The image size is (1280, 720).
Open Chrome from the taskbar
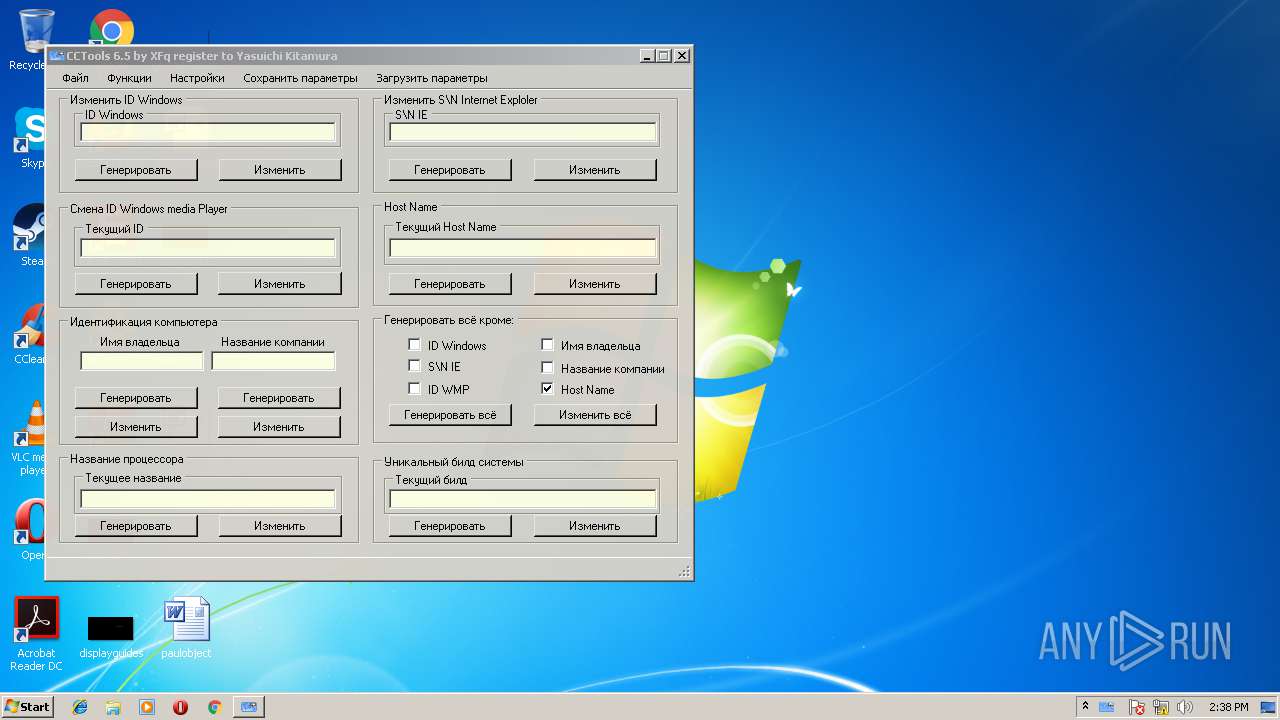[x=214, y=707]
